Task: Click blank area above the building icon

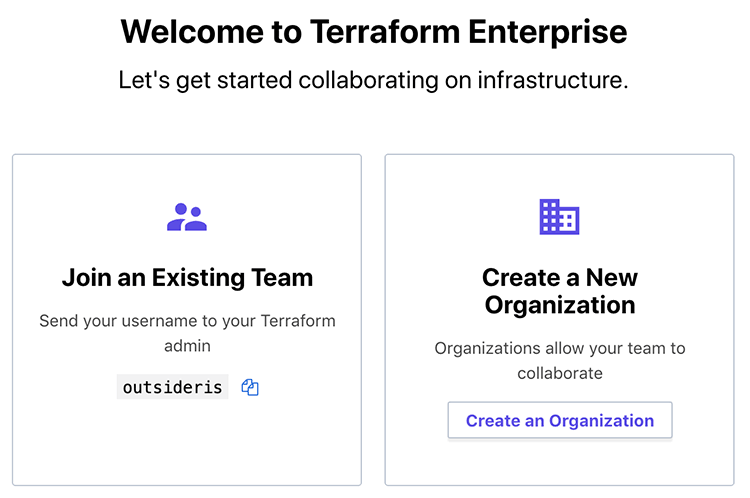Action: [x=560, y=176]
